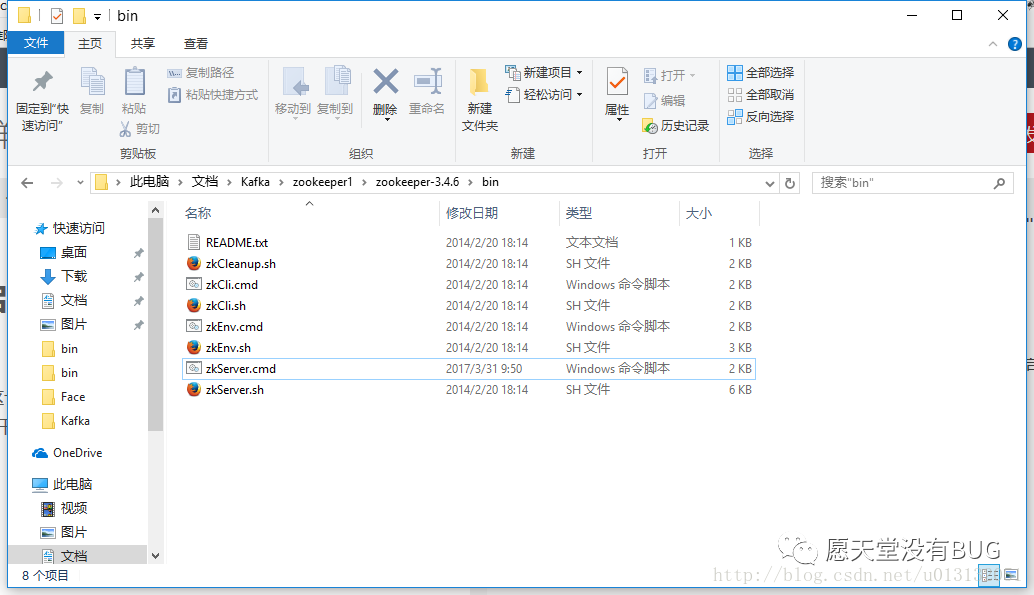The image size is (1034, 595).
Task: Select the zkEnv.sh file
Action: click(x=228, y=348)
